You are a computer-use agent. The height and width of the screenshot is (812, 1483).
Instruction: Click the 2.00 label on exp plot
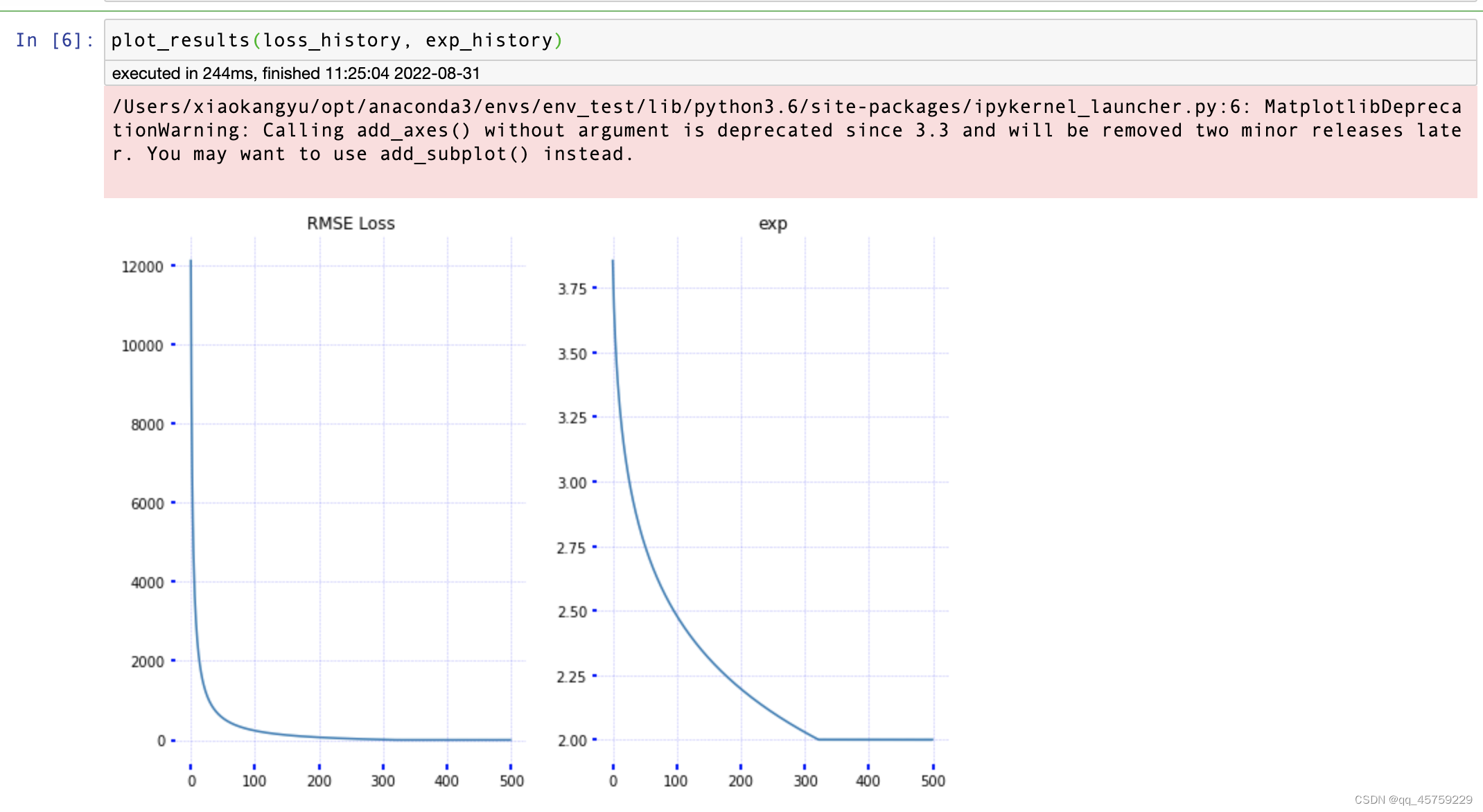point(572,741)
